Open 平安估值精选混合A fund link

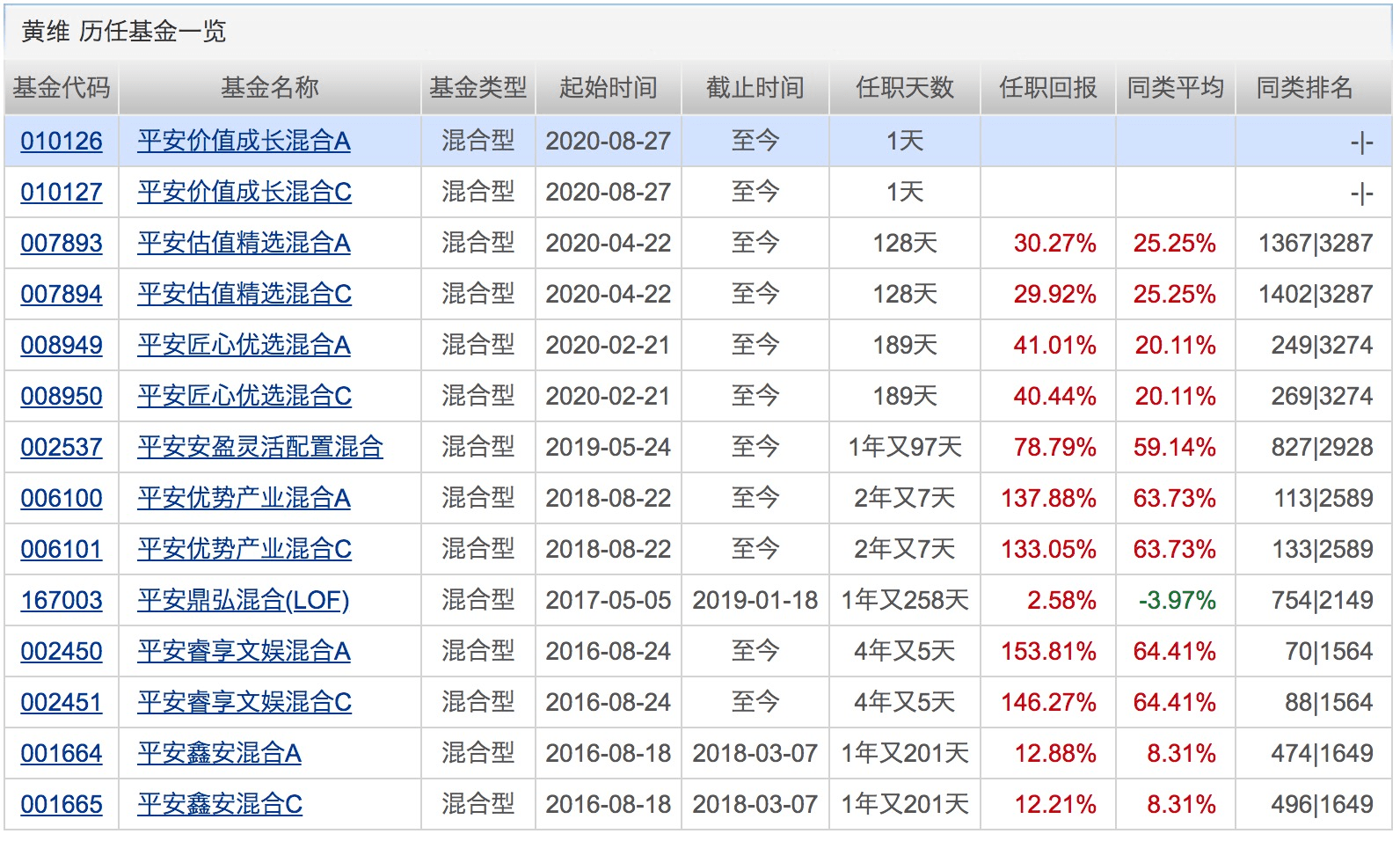244,243
